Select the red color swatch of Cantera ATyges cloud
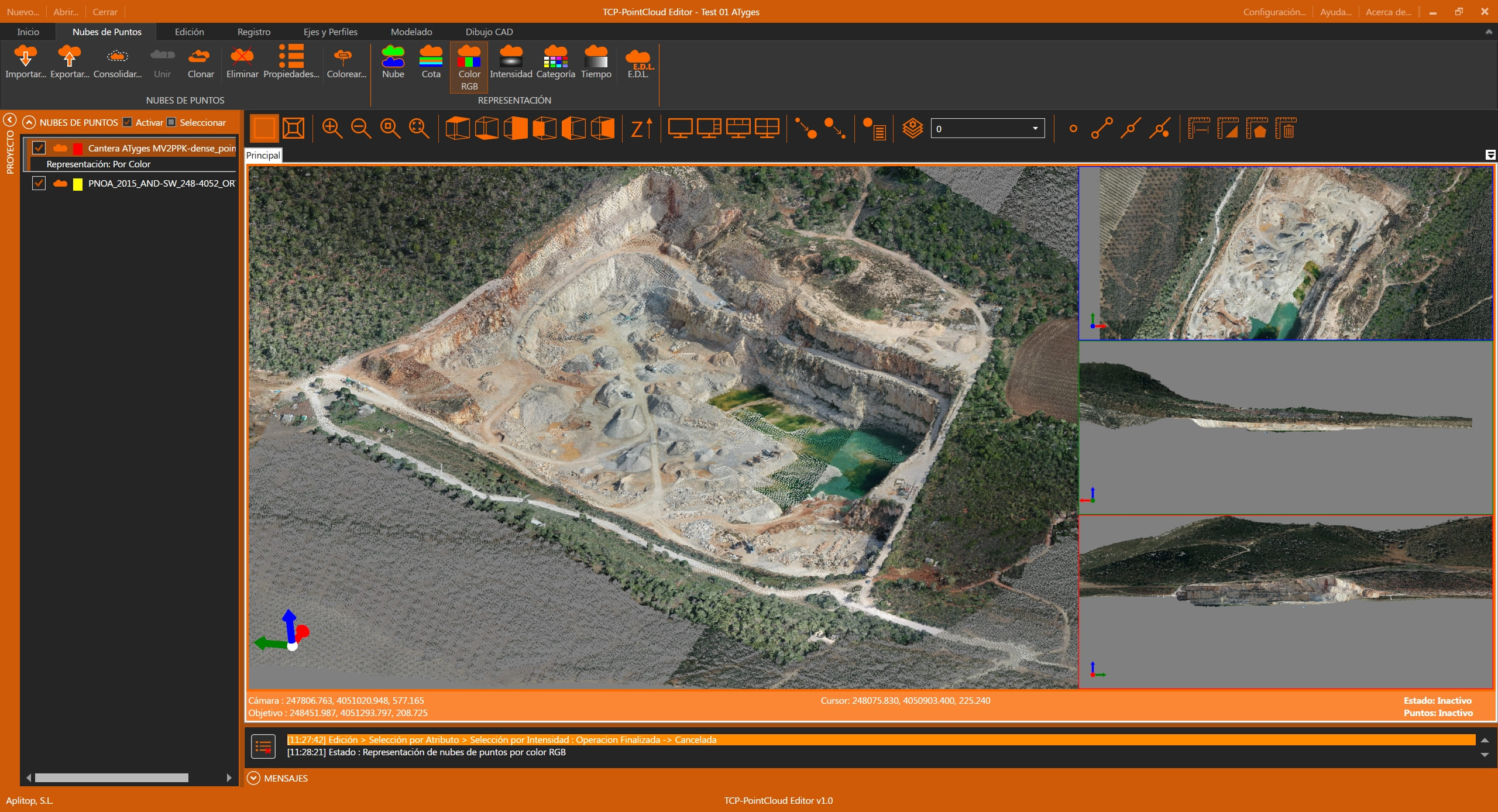1498x812 pixels. coord(79,148)
